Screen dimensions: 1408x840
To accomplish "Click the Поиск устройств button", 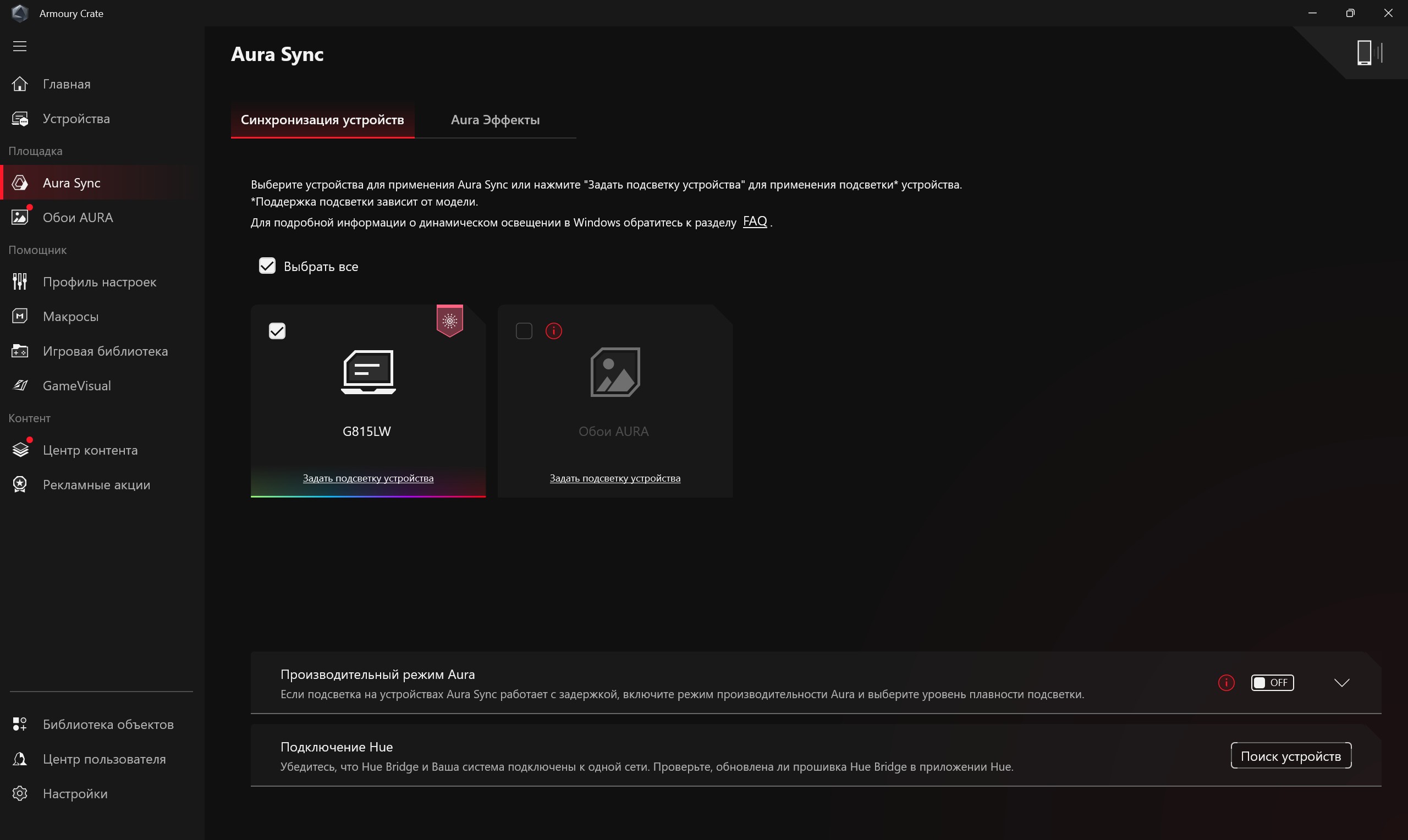I will pos(1291,756).
